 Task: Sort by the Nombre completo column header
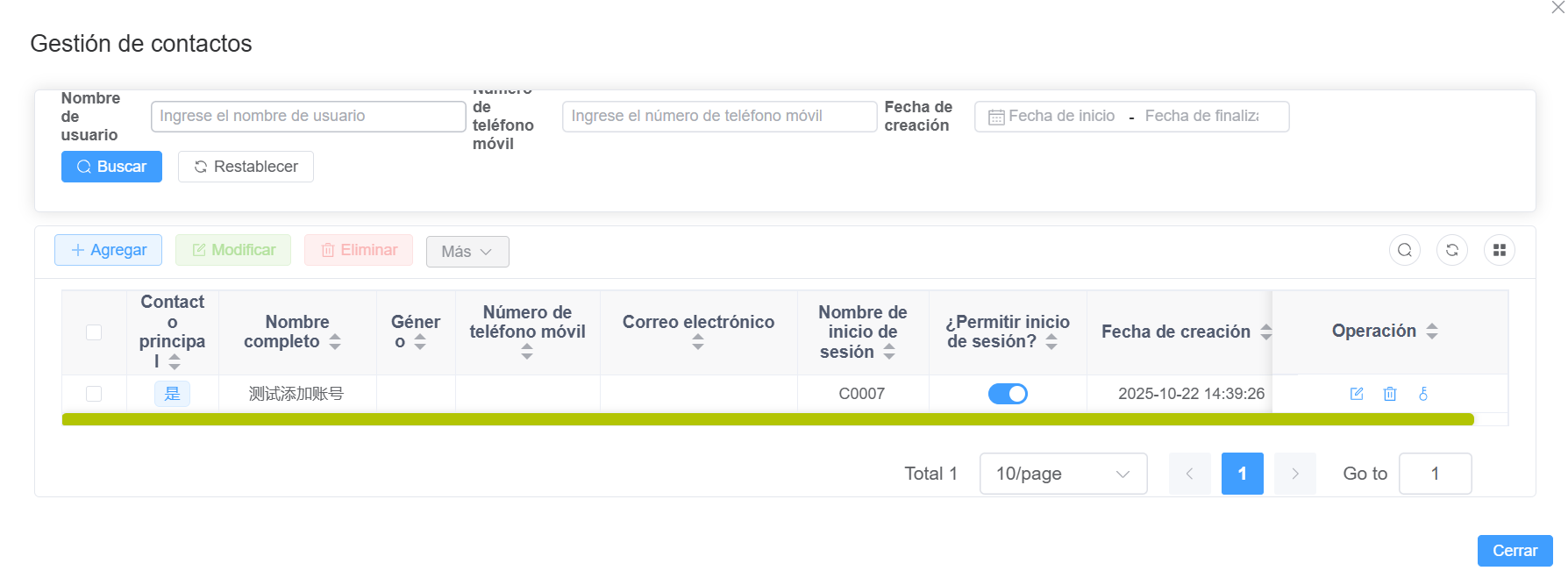pyautogui.click(x=335, y=342)
